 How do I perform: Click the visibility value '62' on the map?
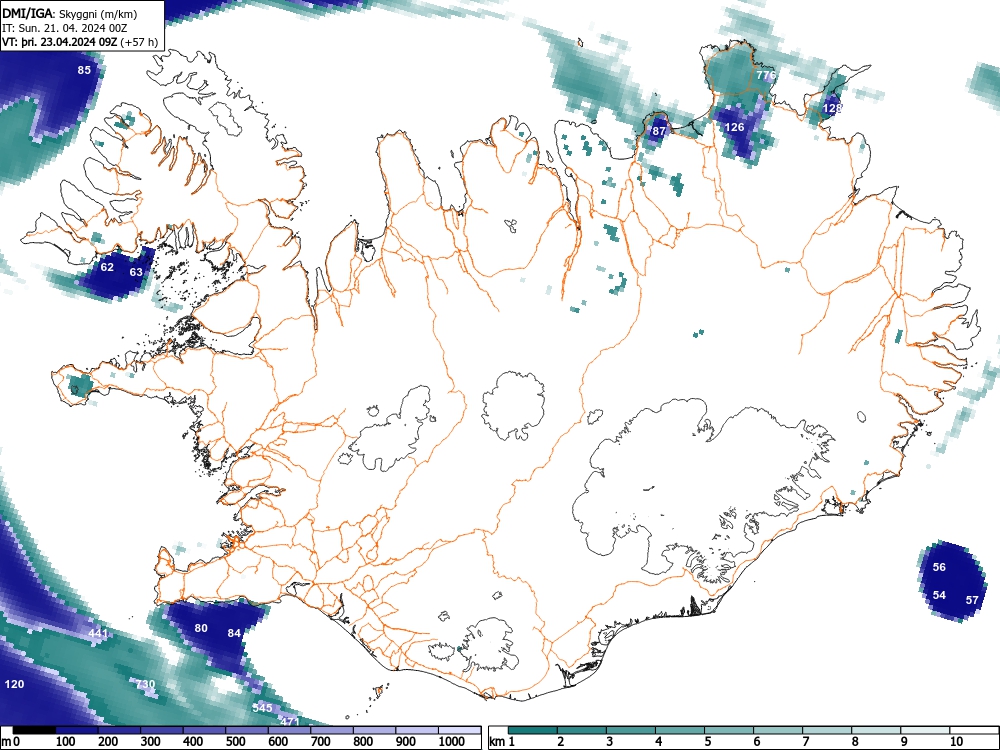(107, 267)
